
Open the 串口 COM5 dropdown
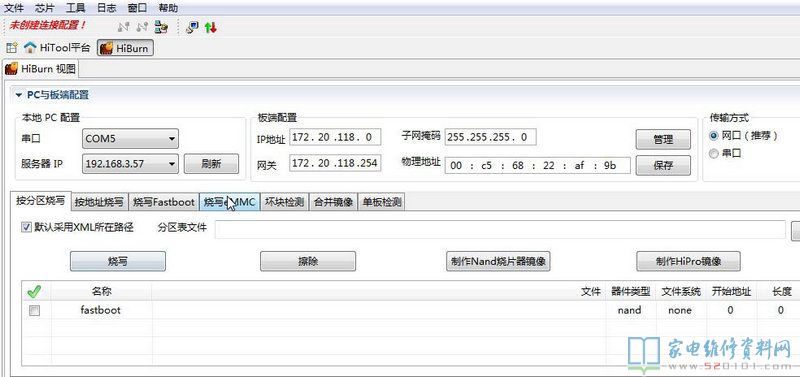[130, 138]
